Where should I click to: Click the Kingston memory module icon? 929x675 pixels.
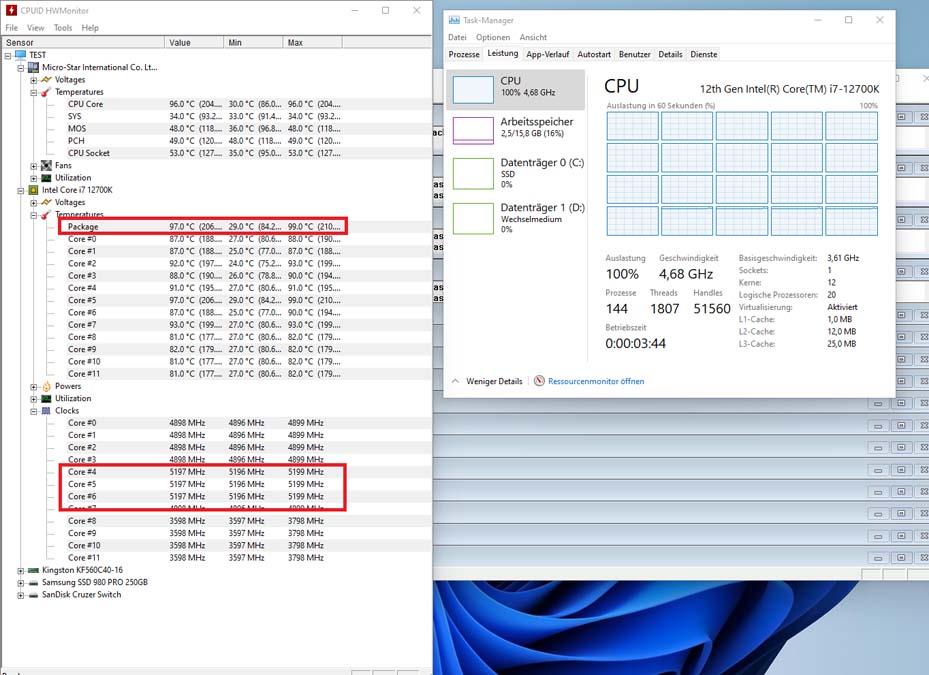33,570
